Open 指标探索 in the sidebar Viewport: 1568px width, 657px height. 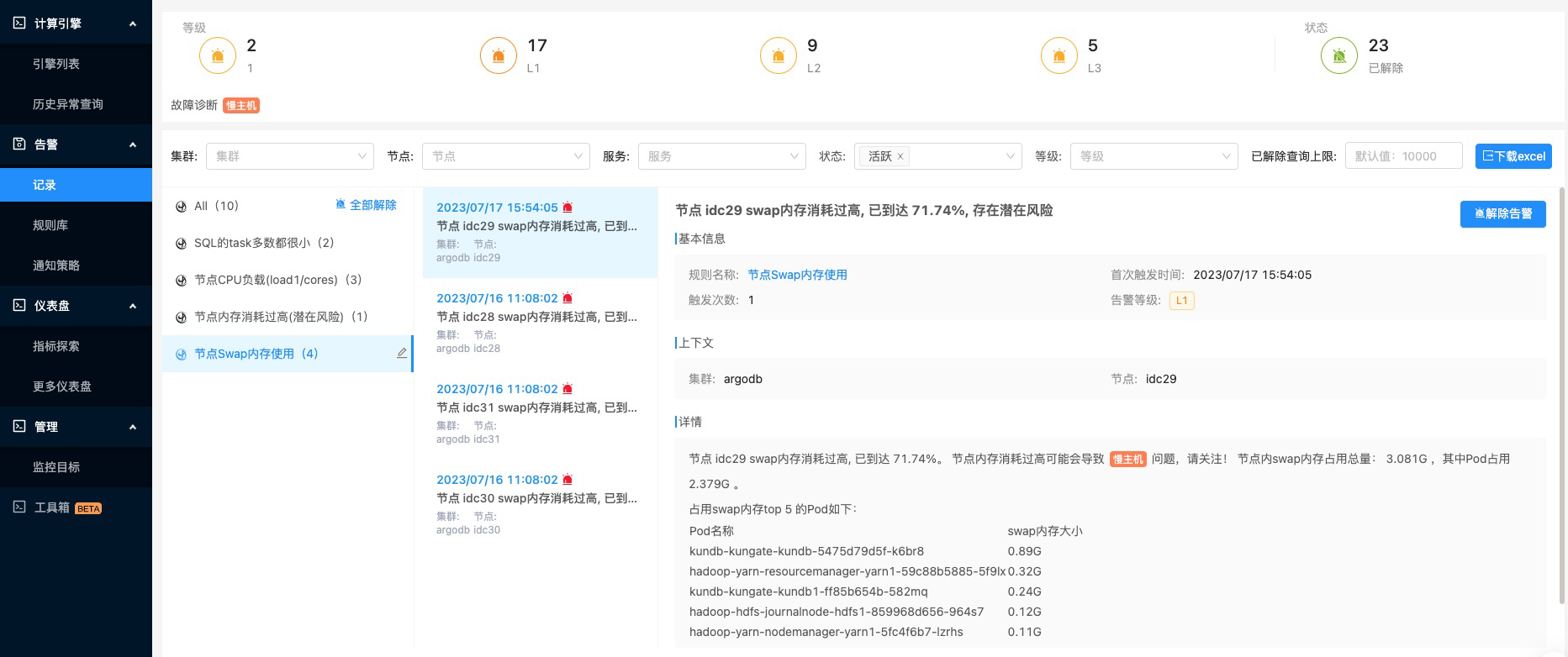(76, 346)
